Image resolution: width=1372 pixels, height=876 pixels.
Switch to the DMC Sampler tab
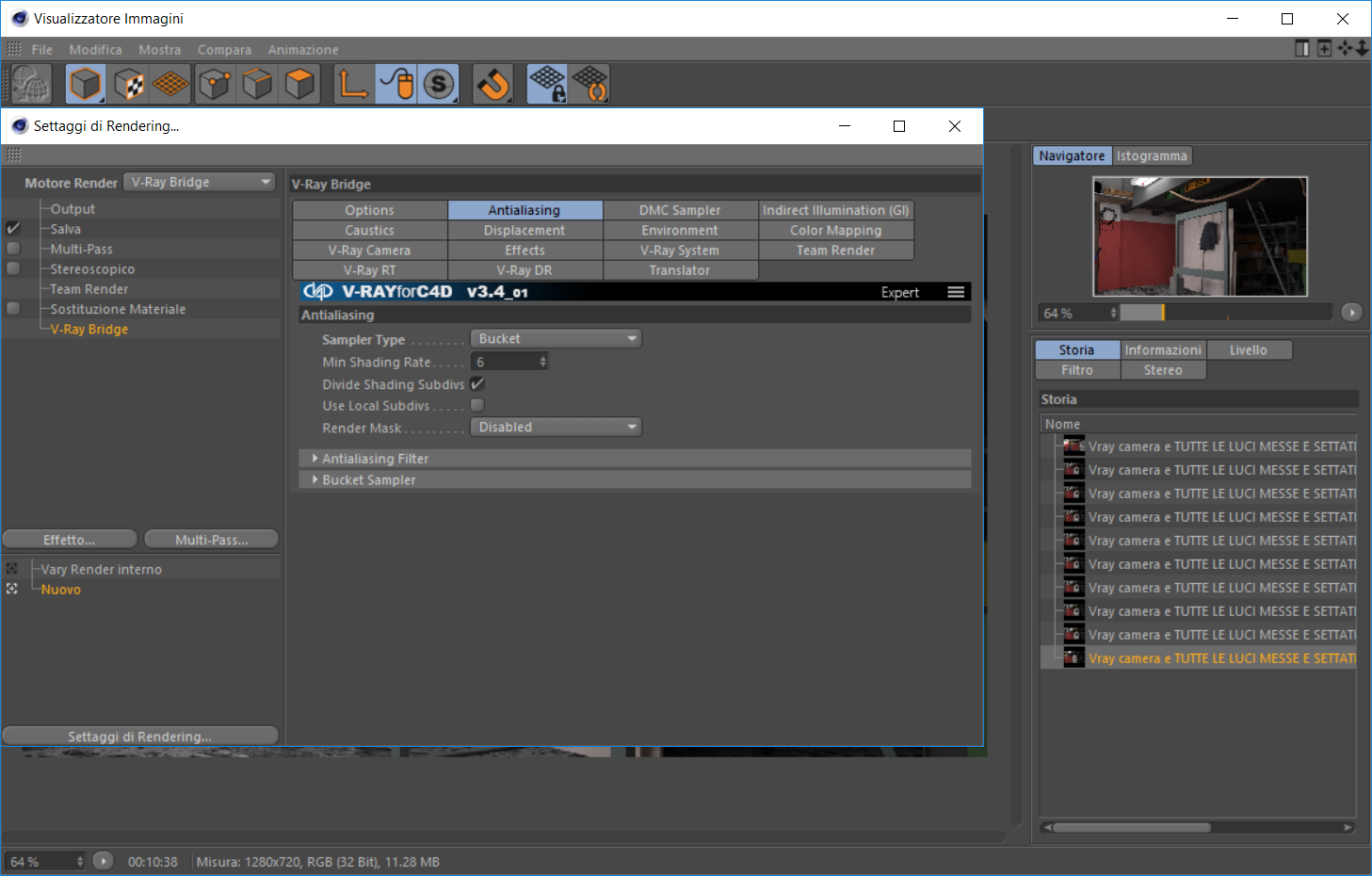pyautogui.click(x=680, y=210)
